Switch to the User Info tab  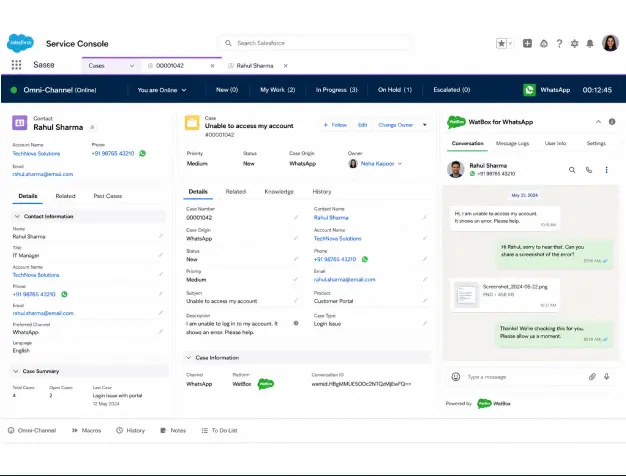tap(555, 143)
